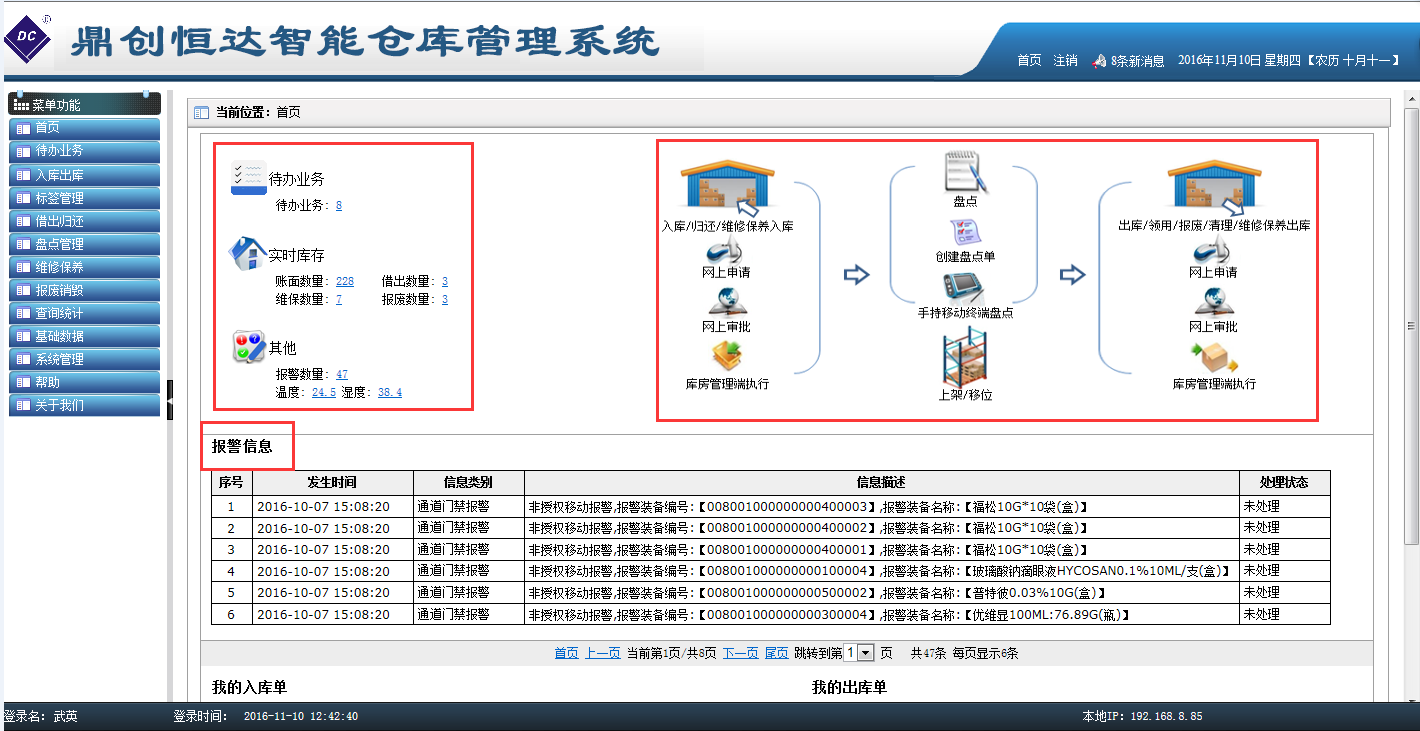This screenshot has width=1420, height=731.
Task: Click the 报废数量 value 3
Action: tap(445, 299)
